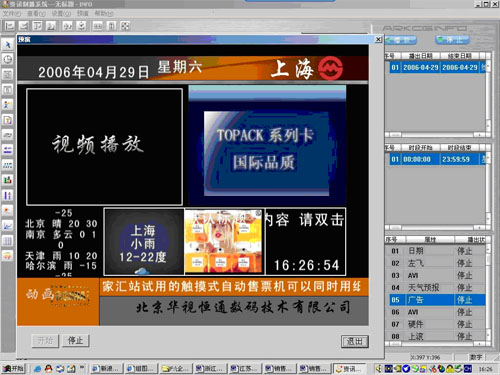
Task: Close the 预演 preview dialog
Action: tap(378, 39)
